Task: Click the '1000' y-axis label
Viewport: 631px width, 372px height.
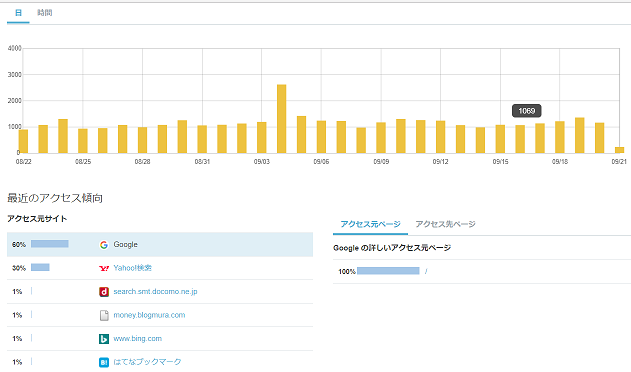Action: [14, 127]
